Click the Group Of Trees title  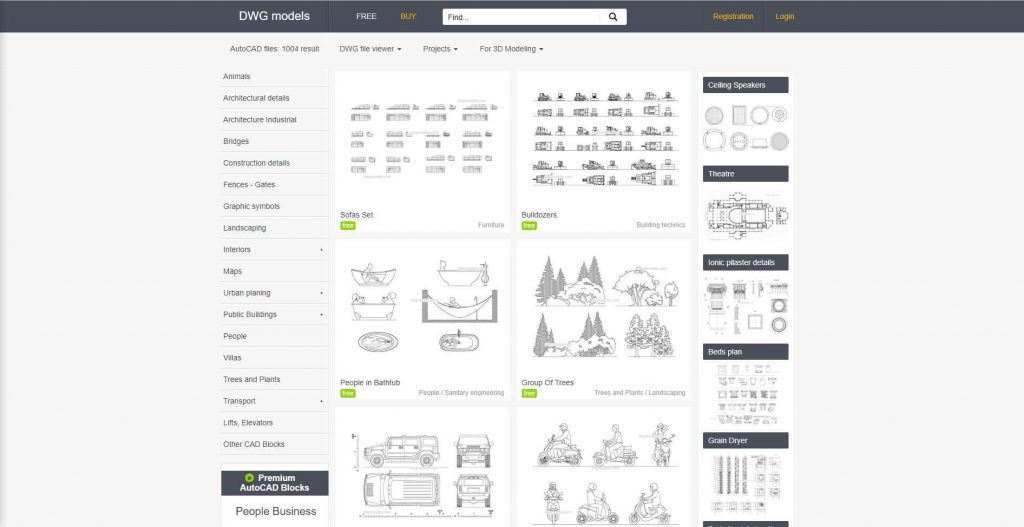pos(547,383)
